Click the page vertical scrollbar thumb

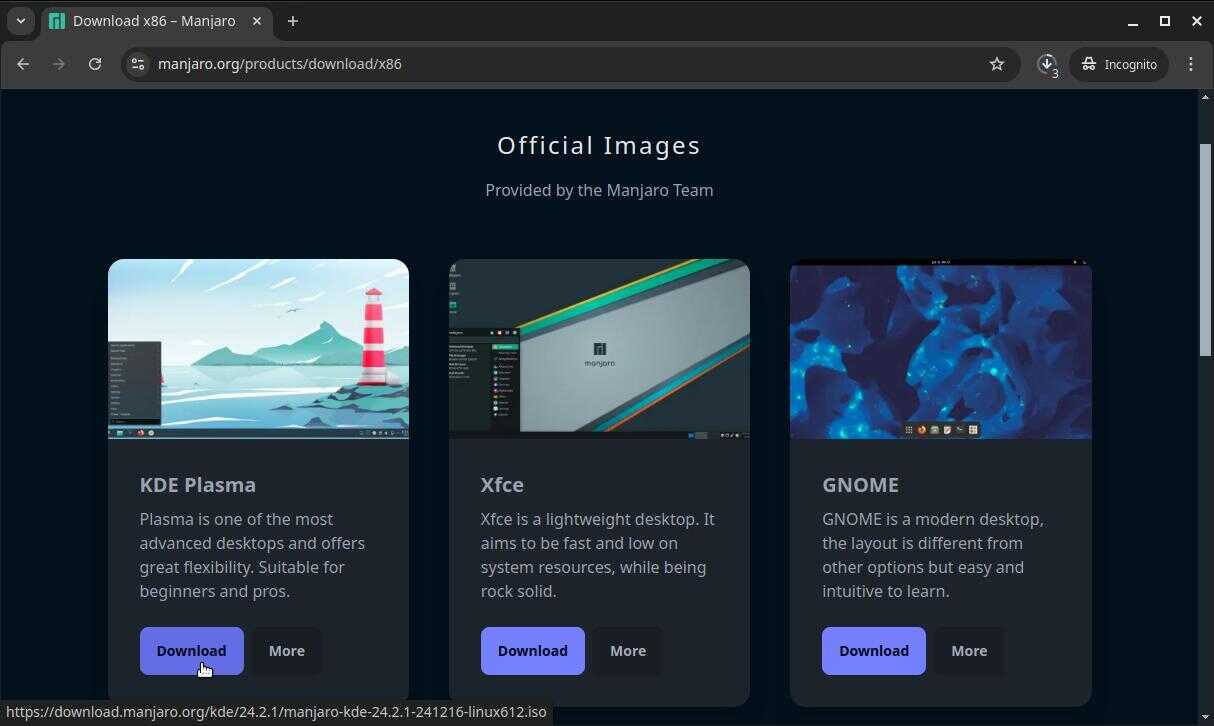point(1206,249)
